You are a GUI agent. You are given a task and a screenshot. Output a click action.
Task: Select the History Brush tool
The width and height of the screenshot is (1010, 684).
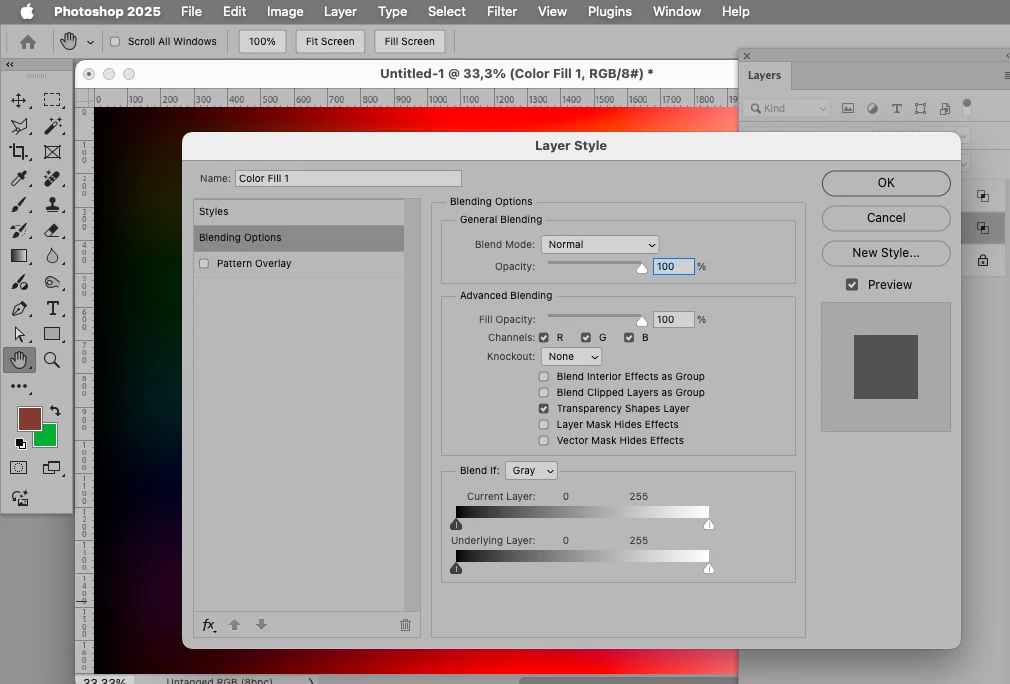19,231
